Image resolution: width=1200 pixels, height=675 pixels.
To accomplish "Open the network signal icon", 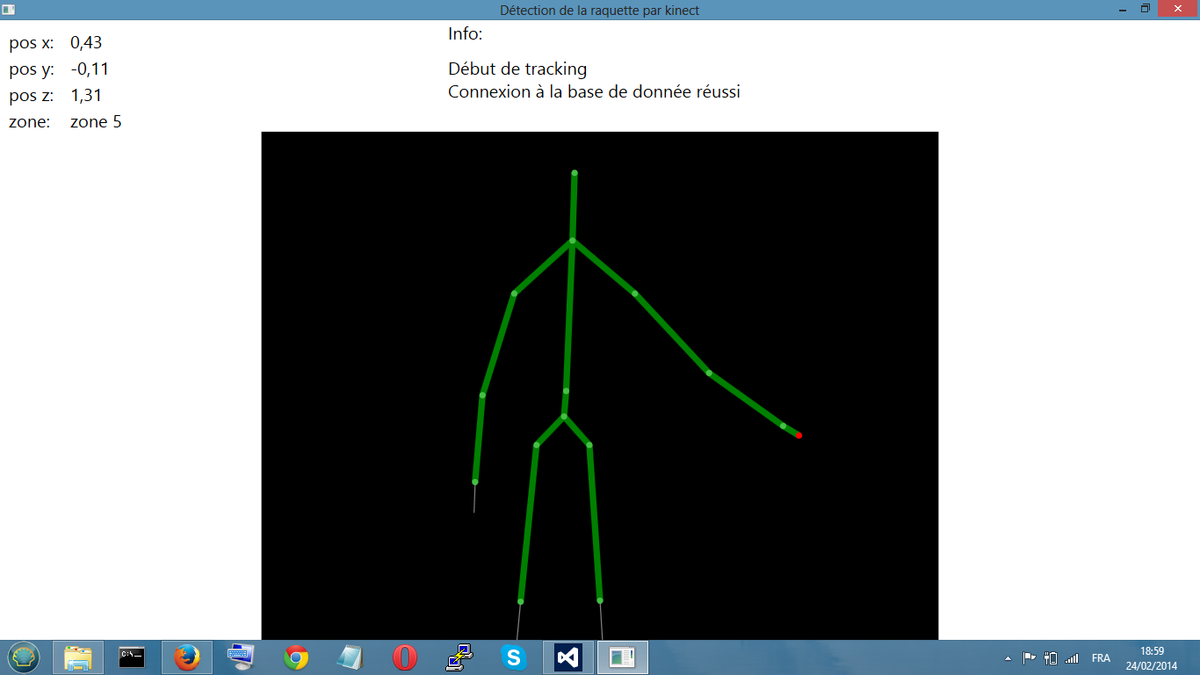I will point(1072,658).
